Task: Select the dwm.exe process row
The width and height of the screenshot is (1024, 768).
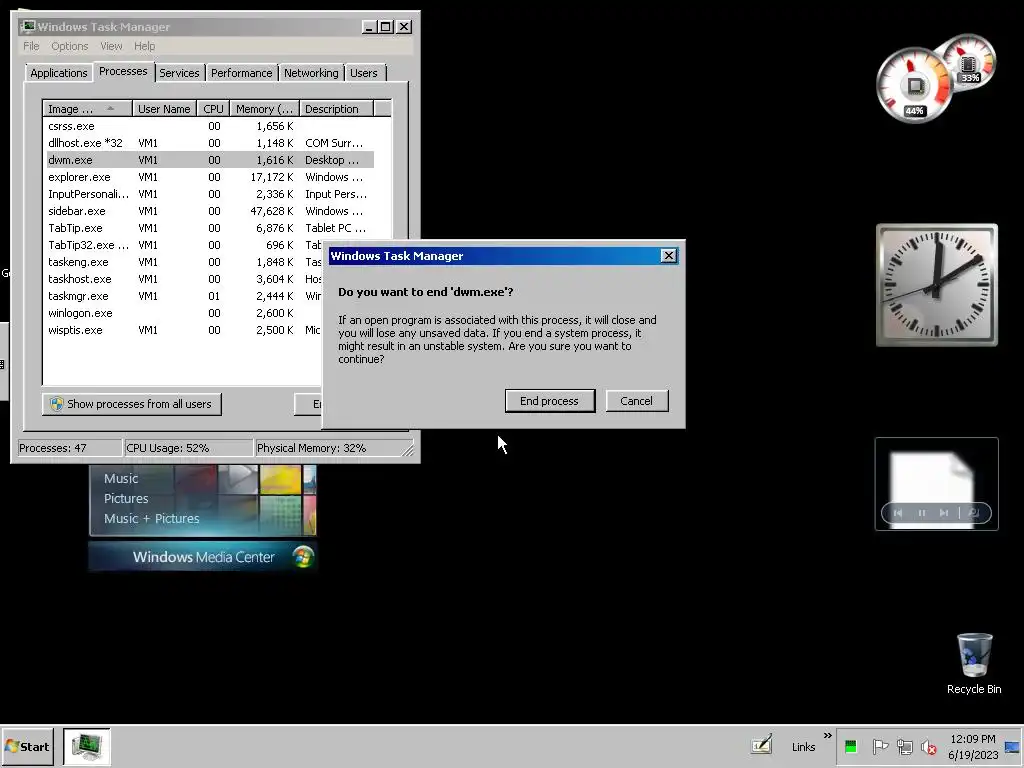Action: 210,160
